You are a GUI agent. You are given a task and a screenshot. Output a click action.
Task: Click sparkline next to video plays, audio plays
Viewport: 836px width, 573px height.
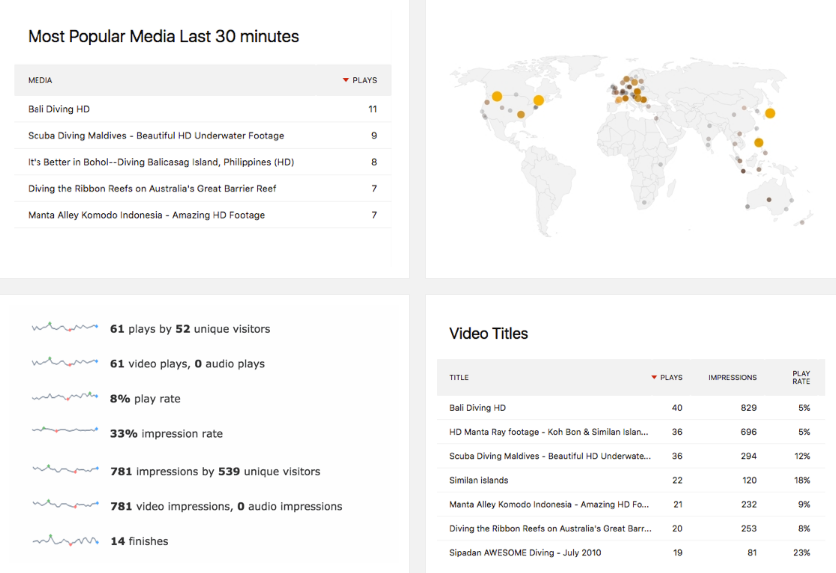[64, 363]
